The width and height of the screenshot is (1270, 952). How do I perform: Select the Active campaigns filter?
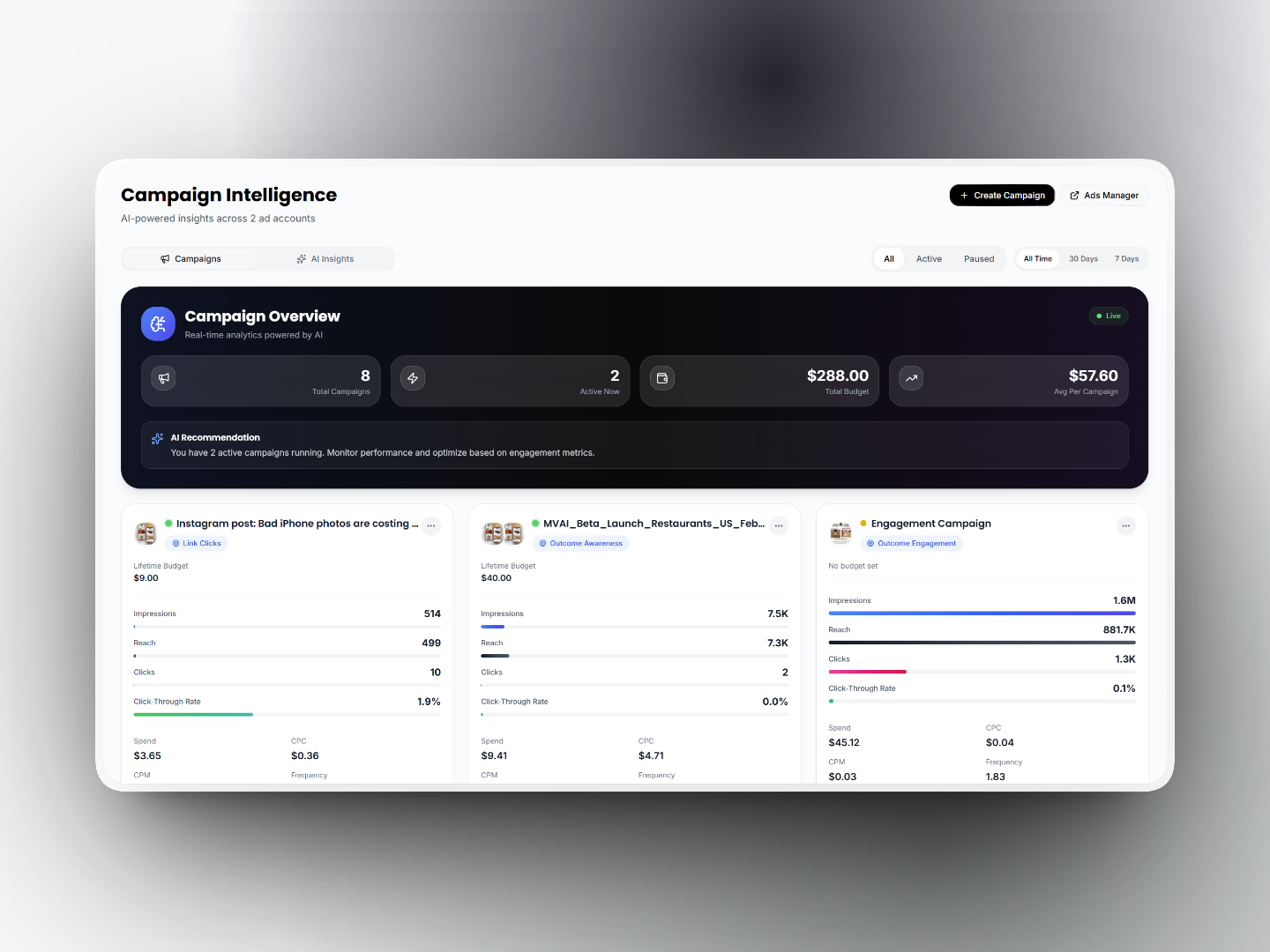(929, 258)
